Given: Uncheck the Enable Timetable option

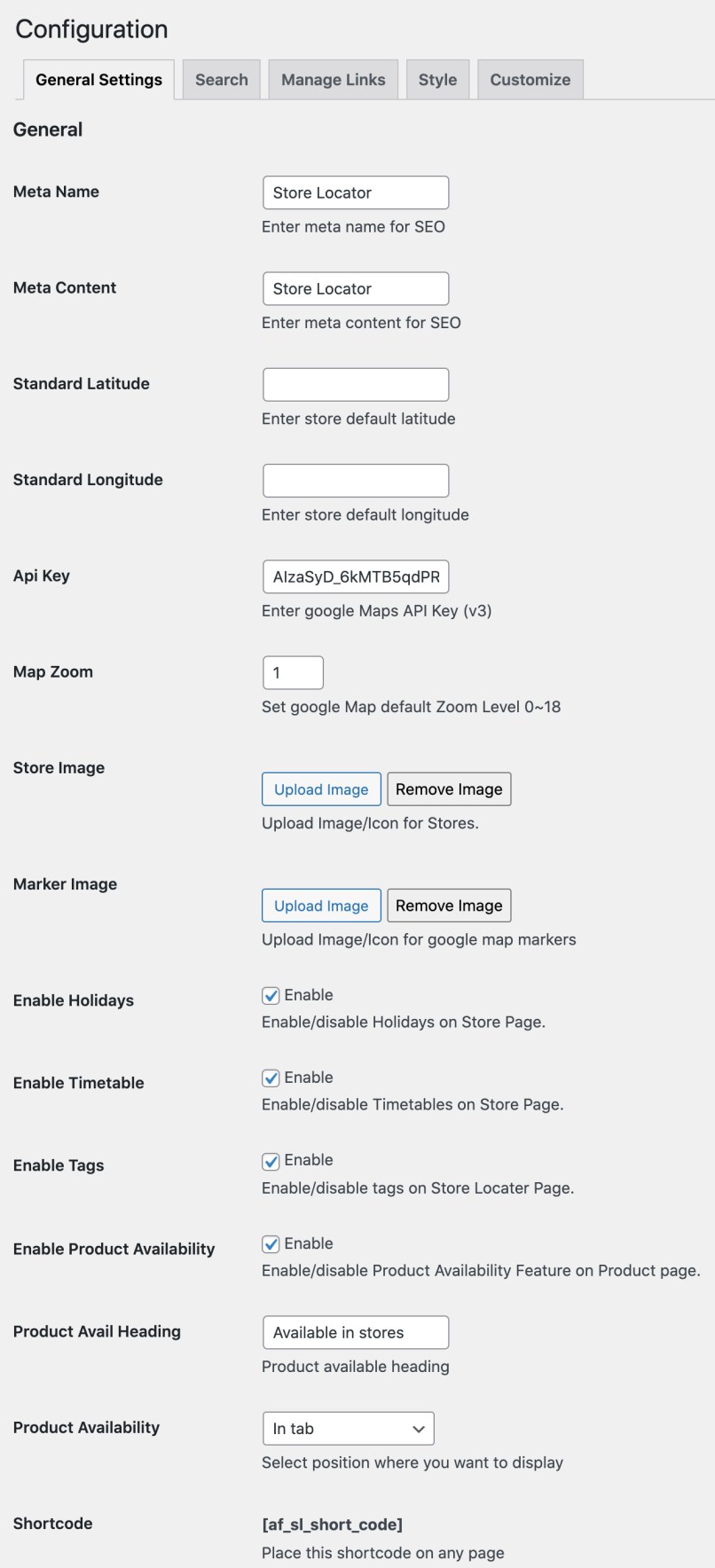Looking at the screenshot, I should (271, 1078).
